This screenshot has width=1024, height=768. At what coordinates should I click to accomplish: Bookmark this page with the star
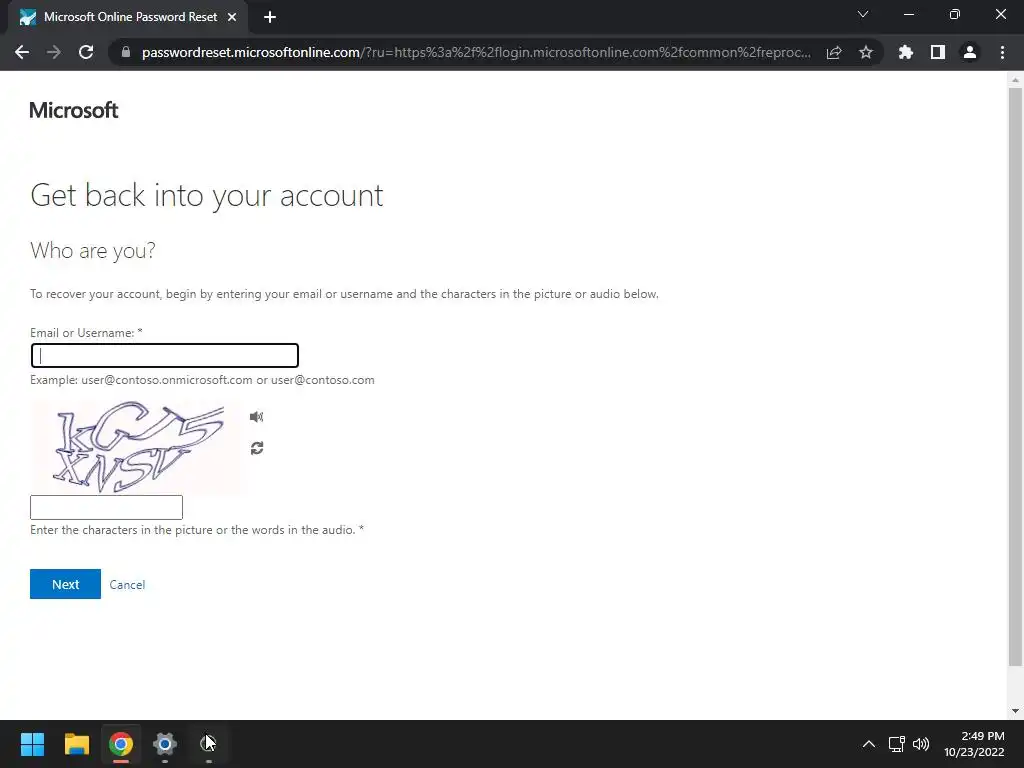click(x=866, y=52)
